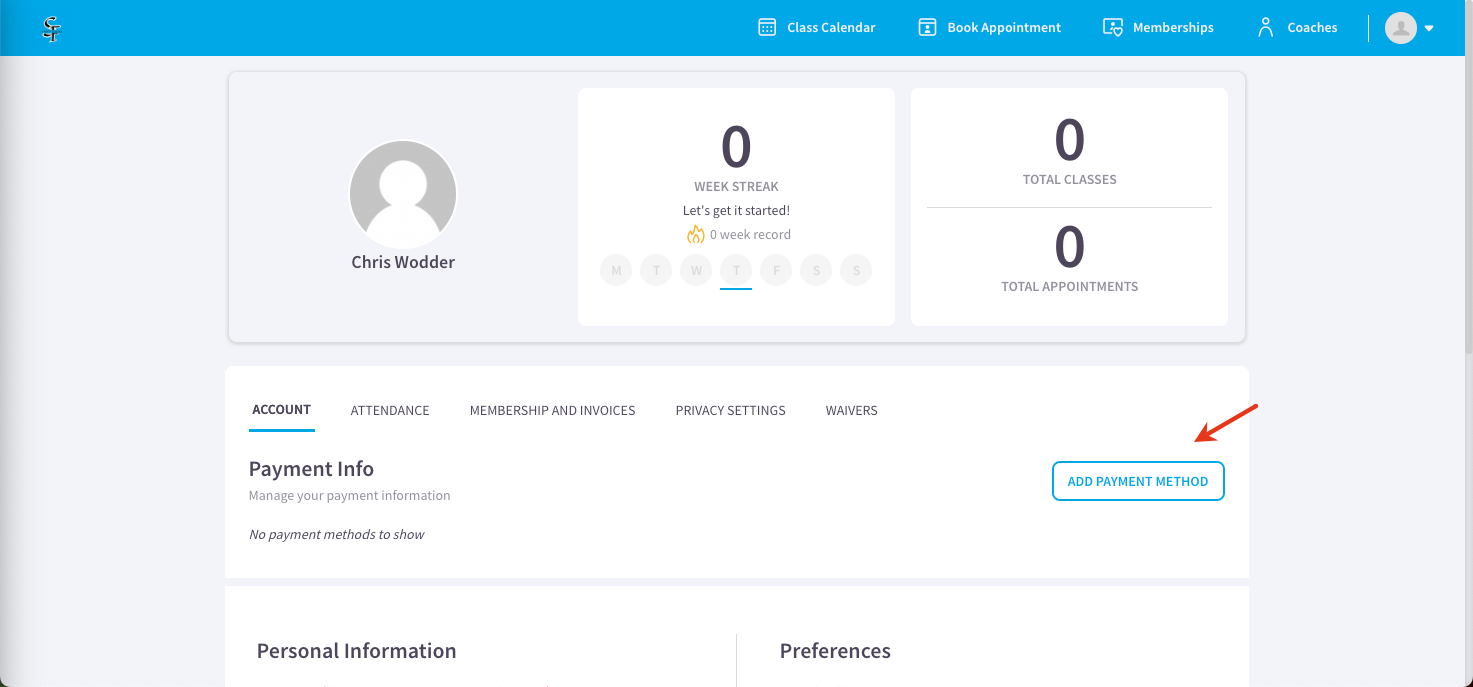This screenshot has height=687, width=1473.
Task: Click the user avatar in top bar
Action: click(x=1401, y=27)
